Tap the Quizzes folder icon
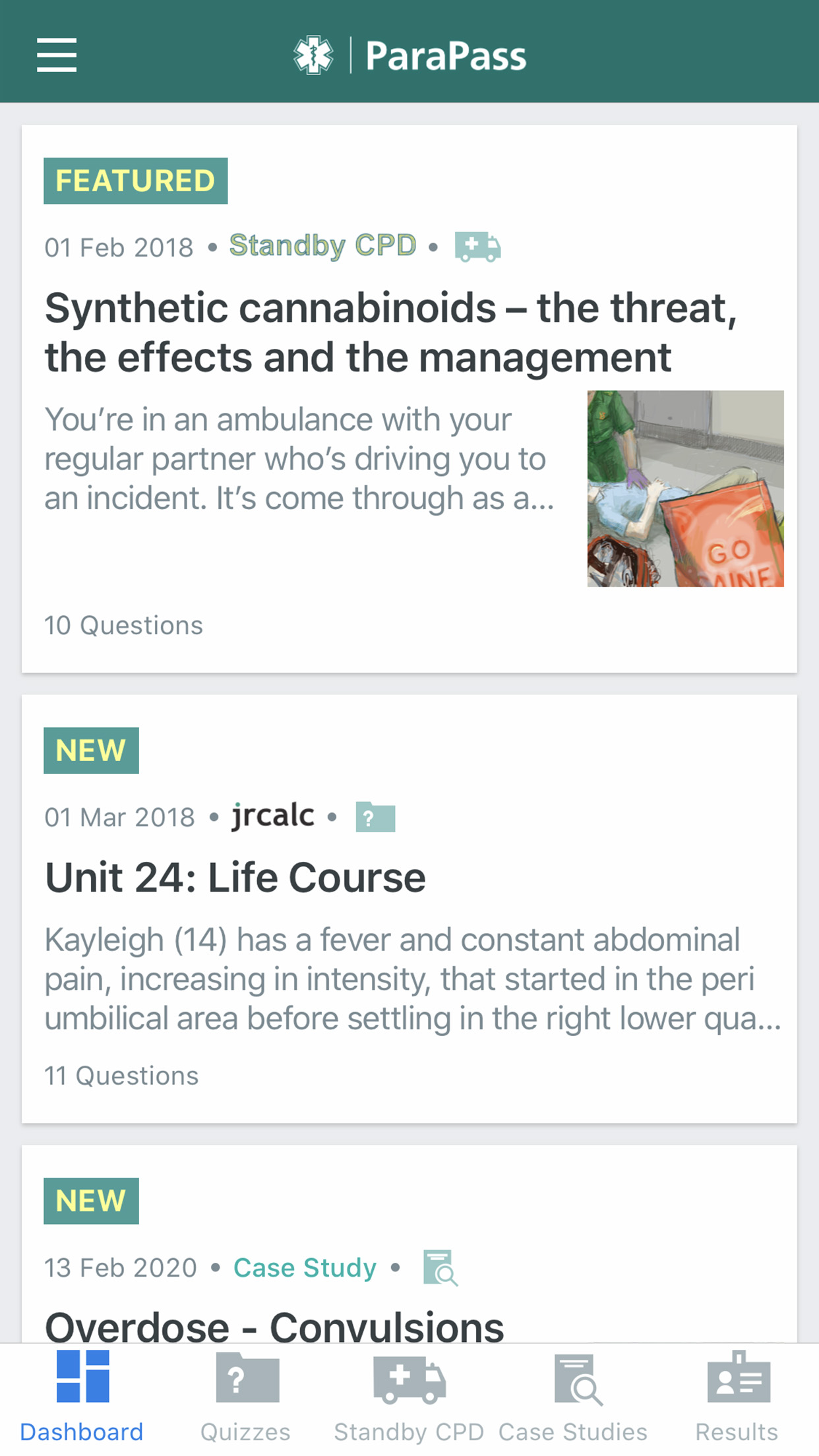 (247, 1378)
